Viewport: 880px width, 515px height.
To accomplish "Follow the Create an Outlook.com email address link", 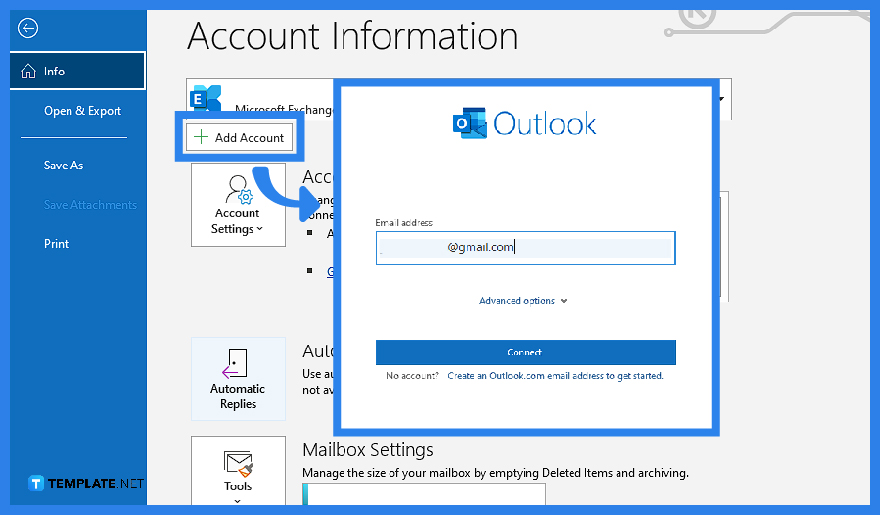I will pyautogui.click(x=555, y=376).
